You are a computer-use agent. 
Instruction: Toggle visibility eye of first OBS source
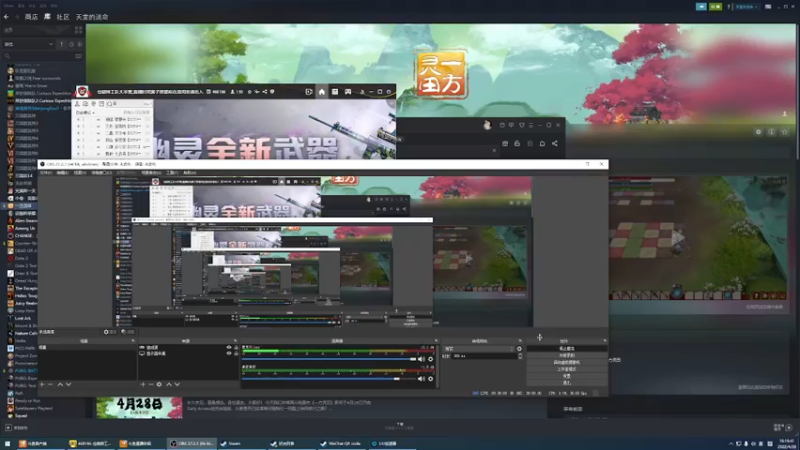[229, 347]
